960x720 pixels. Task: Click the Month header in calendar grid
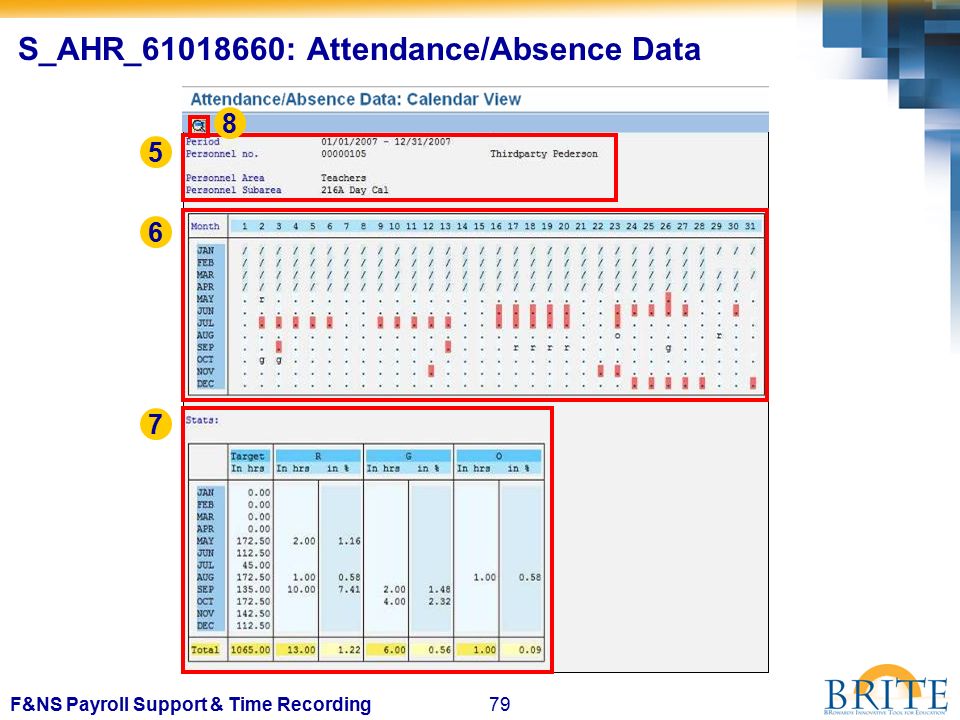point(205,226)
